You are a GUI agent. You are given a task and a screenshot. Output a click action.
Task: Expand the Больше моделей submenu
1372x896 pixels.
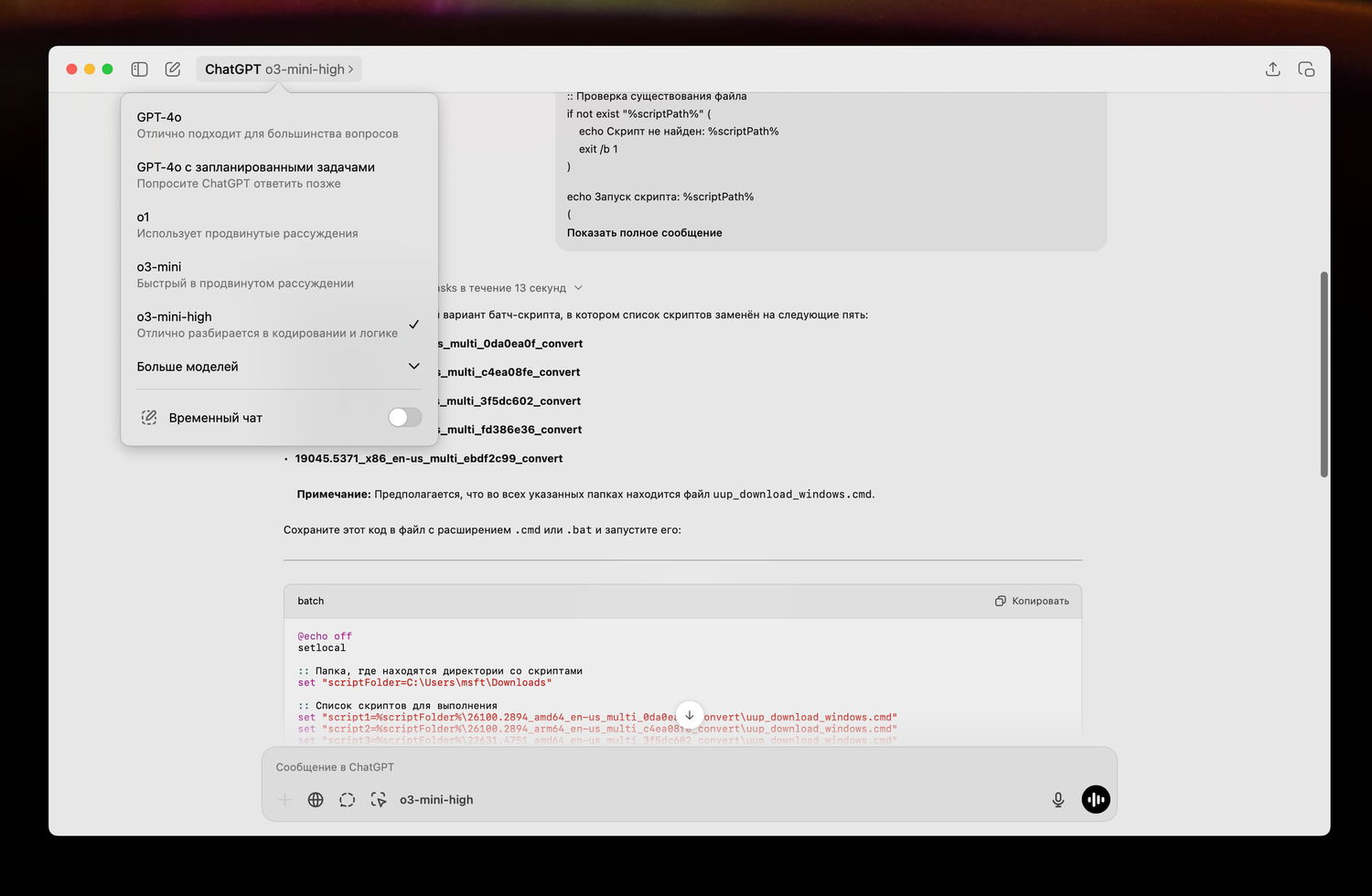pos(279,367)
